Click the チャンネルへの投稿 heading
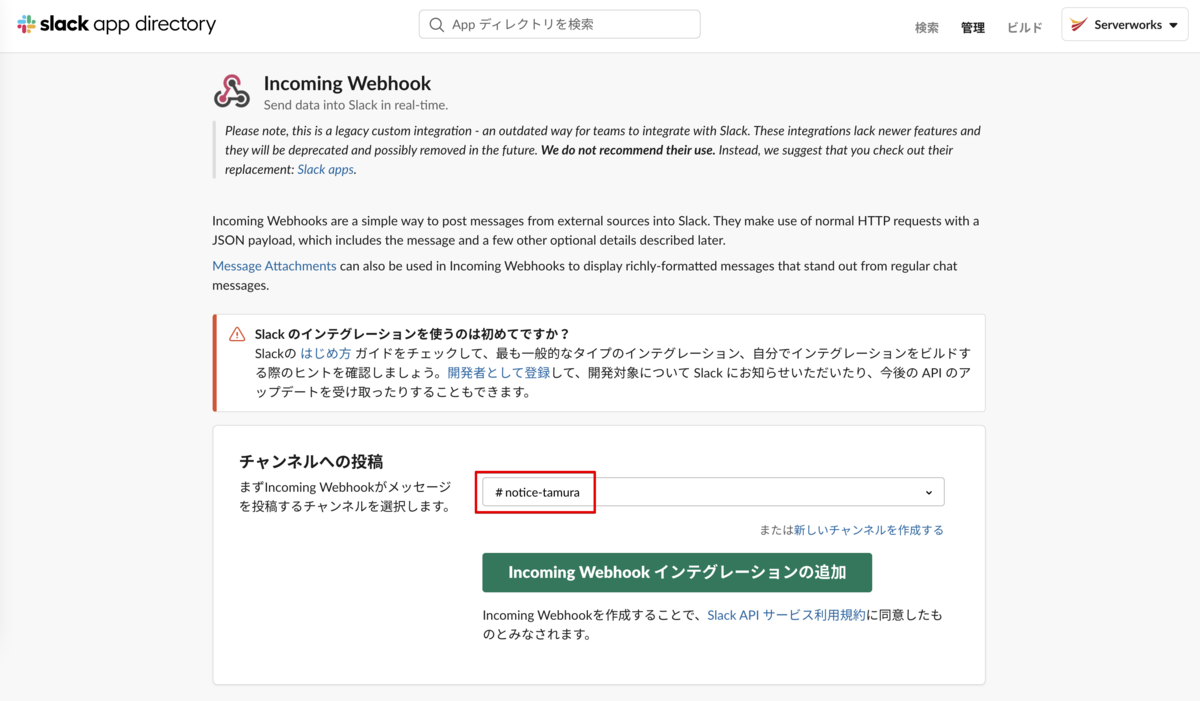 point(311,461)
